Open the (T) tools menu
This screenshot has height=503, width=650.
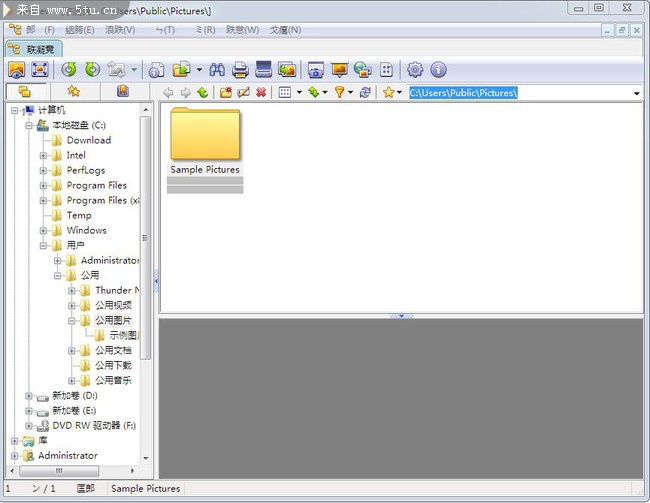(x=165, y=30)
